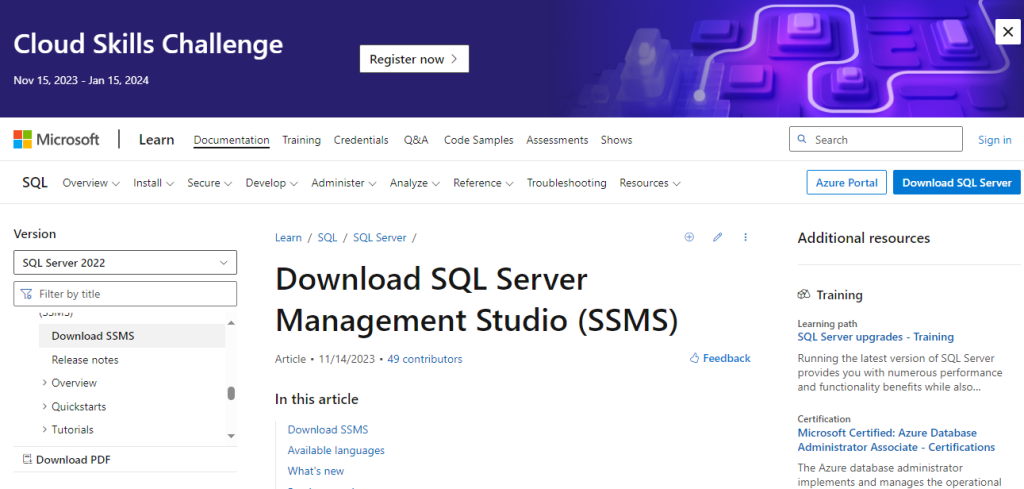
Task: Jump to Available languages section
Action: click(x=336, y=450)
